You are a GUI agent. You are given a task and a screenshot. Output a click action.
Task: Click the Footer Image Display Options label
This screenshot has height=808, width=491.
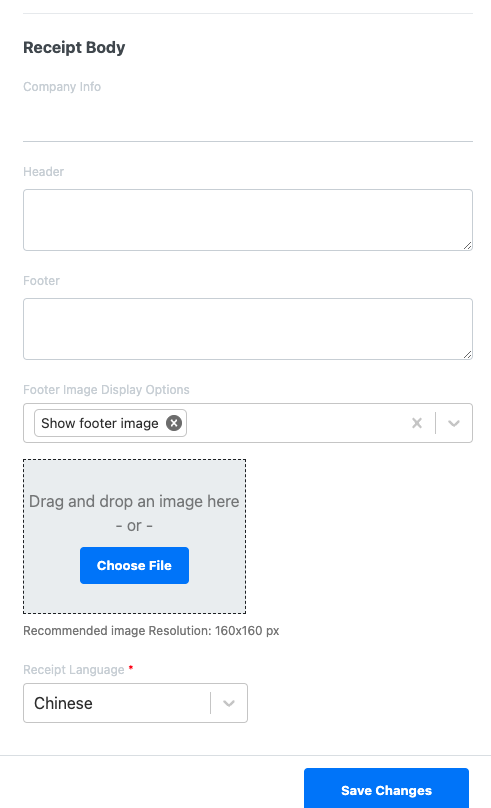click(x=106, y=390)
